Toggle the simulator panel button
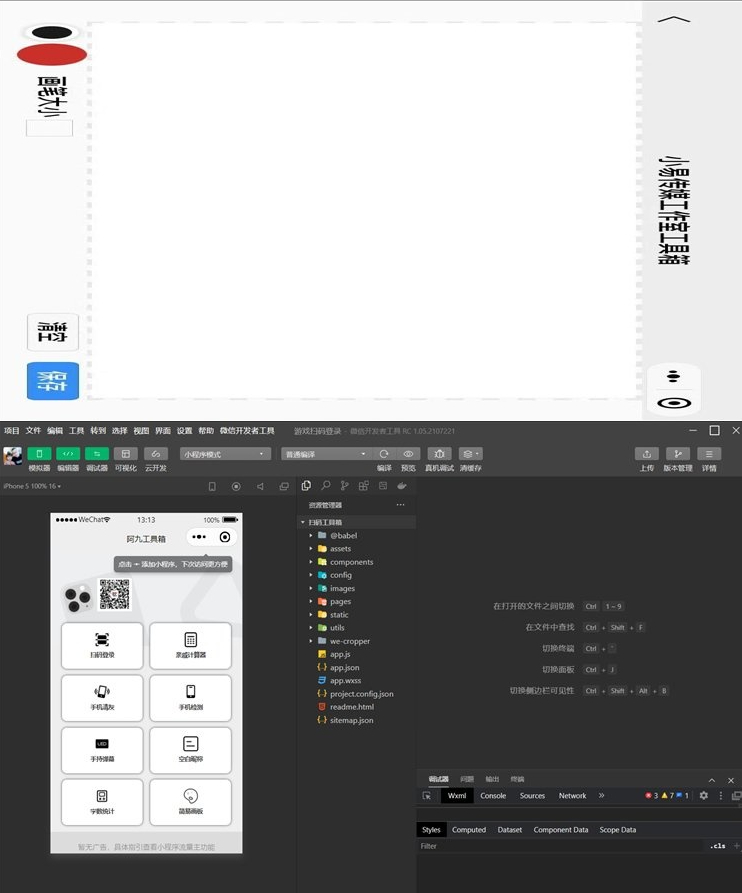The image size is (742, 893). (x=39, y=454)
